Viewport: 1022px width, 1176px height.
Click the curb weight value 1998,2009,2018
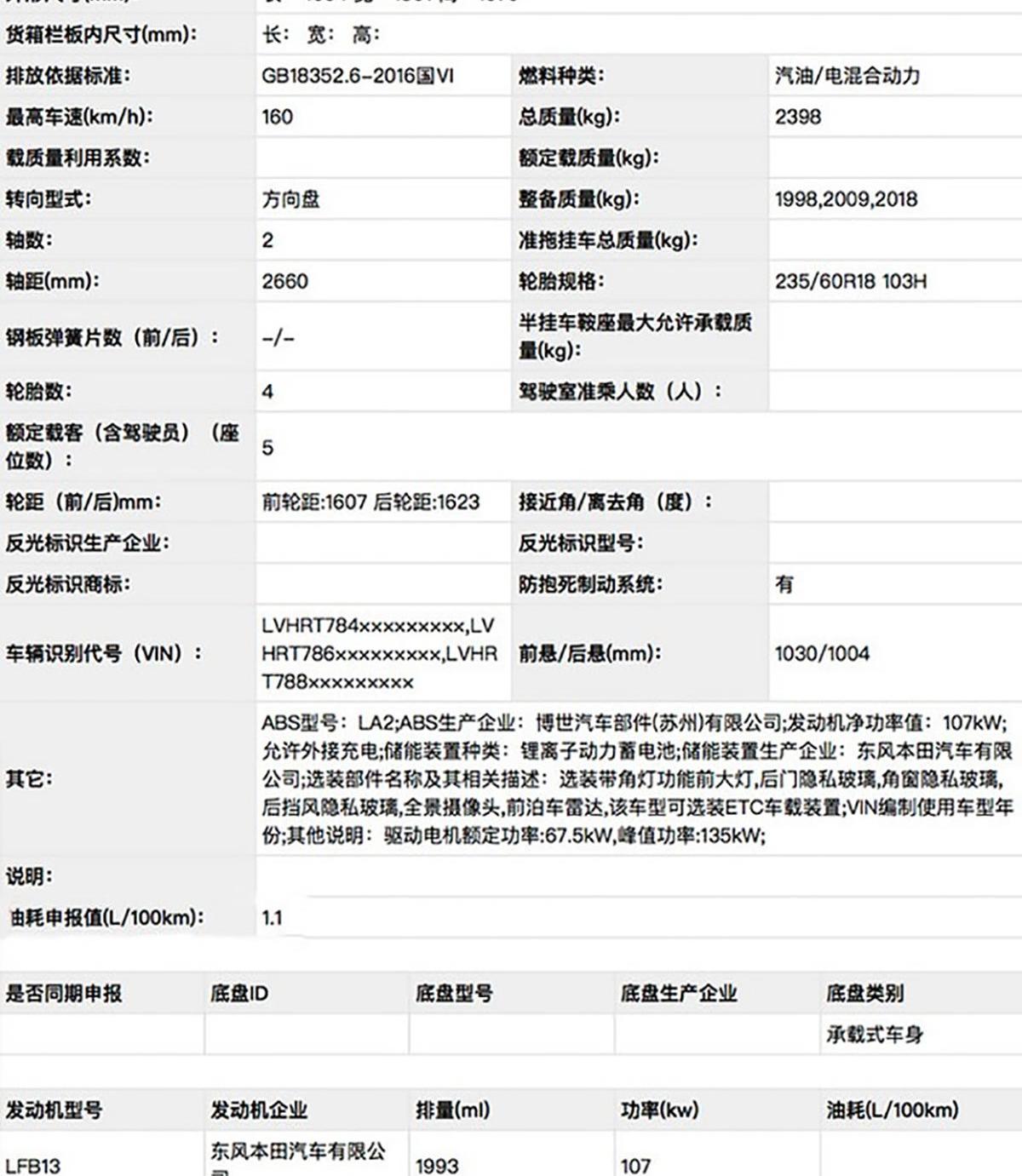pyautogui.click(x=846, y=199)
